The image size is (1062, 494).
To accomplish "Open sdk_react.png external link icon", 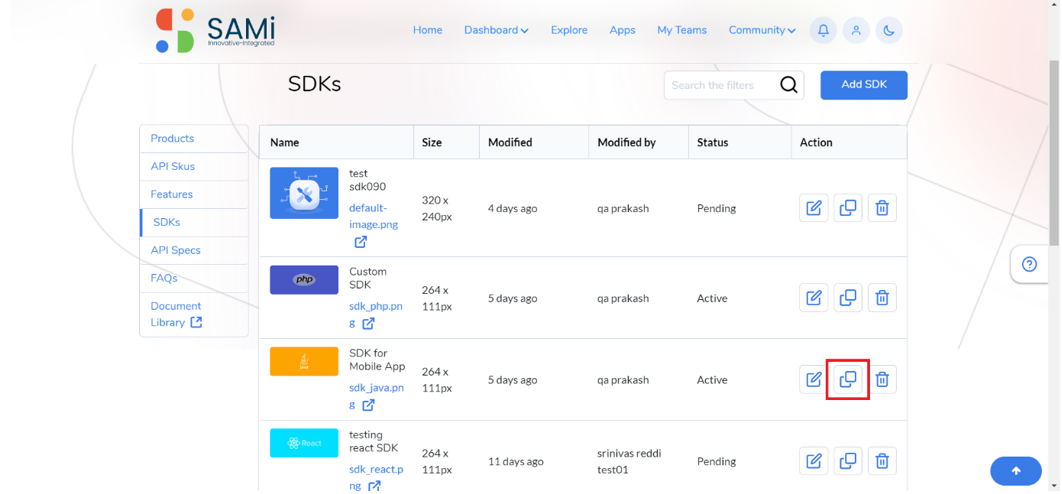I will pyautogui.click(x=374, y=487).
